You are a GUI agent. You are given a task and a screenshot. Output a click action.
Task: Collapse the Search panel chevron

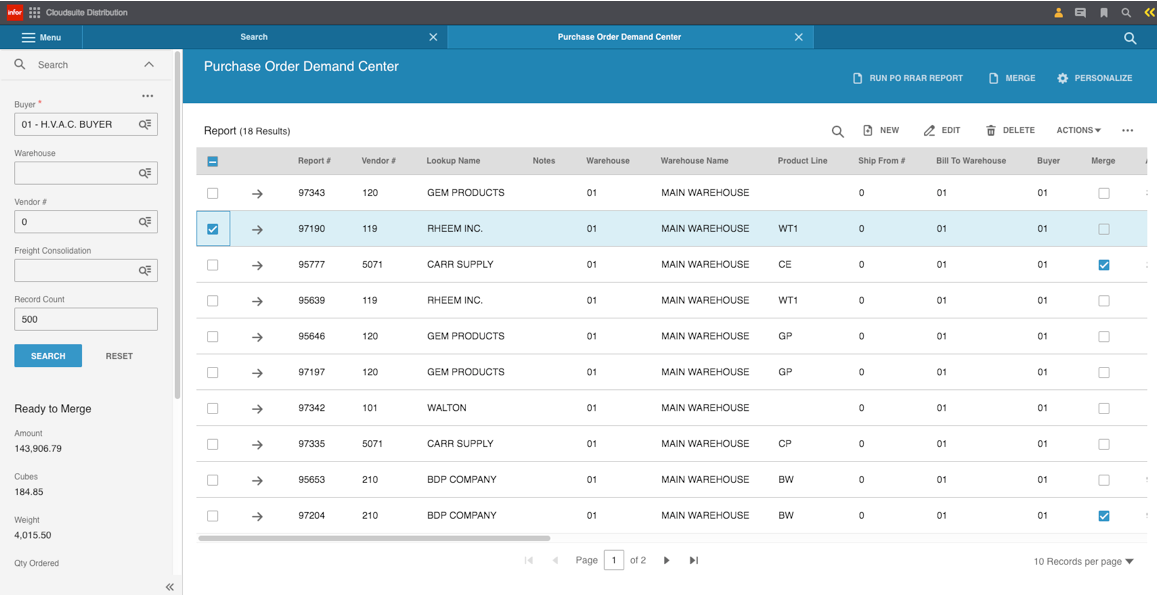click(x=149, y=65)
